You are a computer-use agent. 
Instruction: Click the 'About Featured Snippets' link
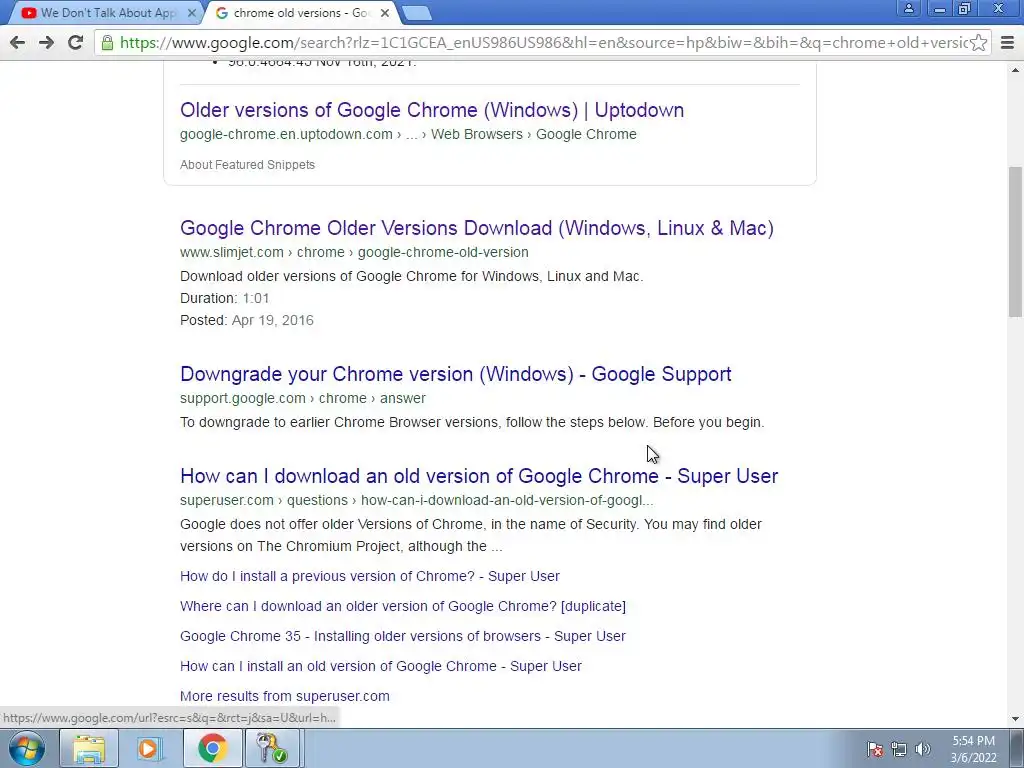pos(248,165)
